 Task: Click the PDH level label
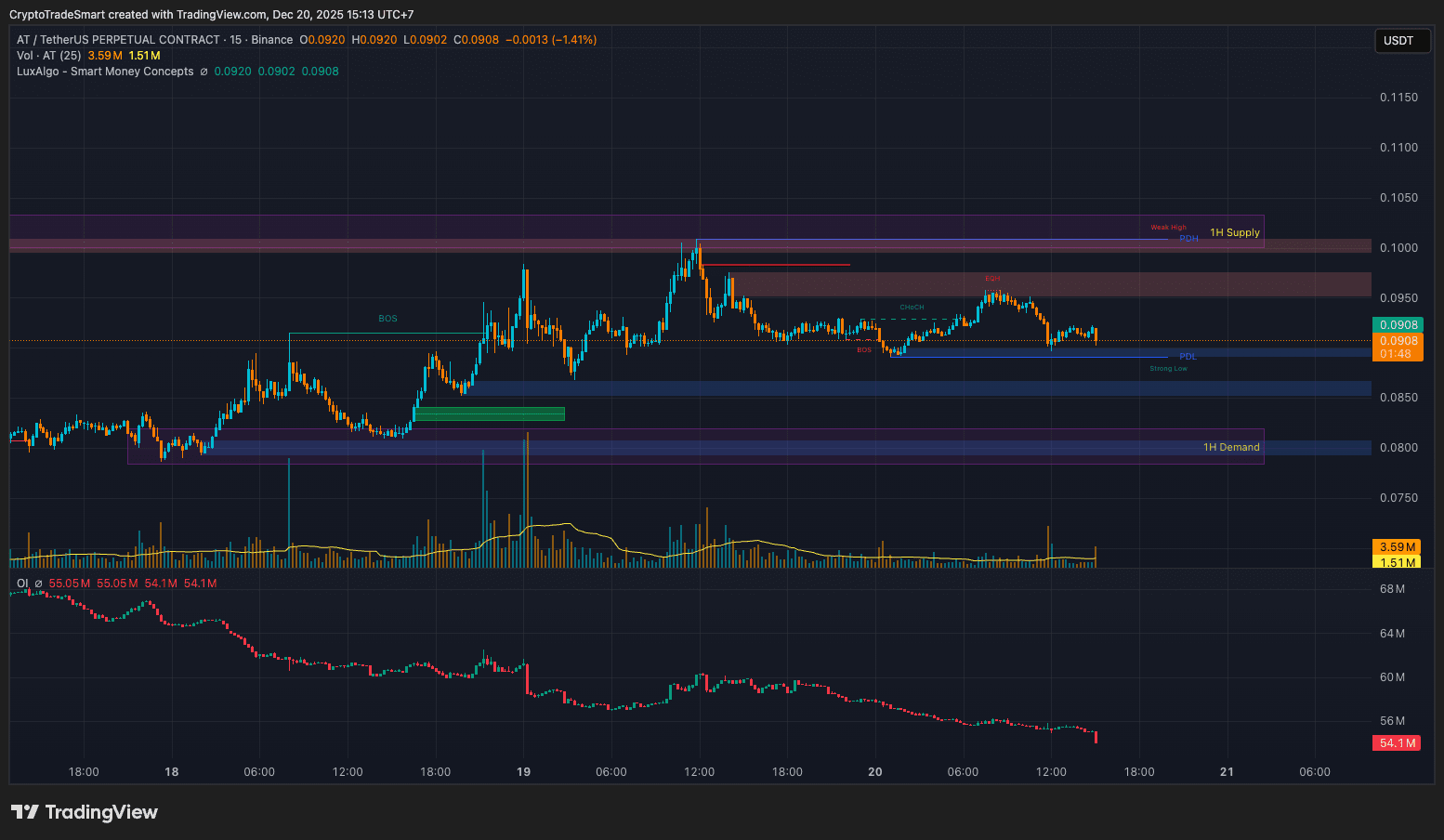(x=1188, y=239)
